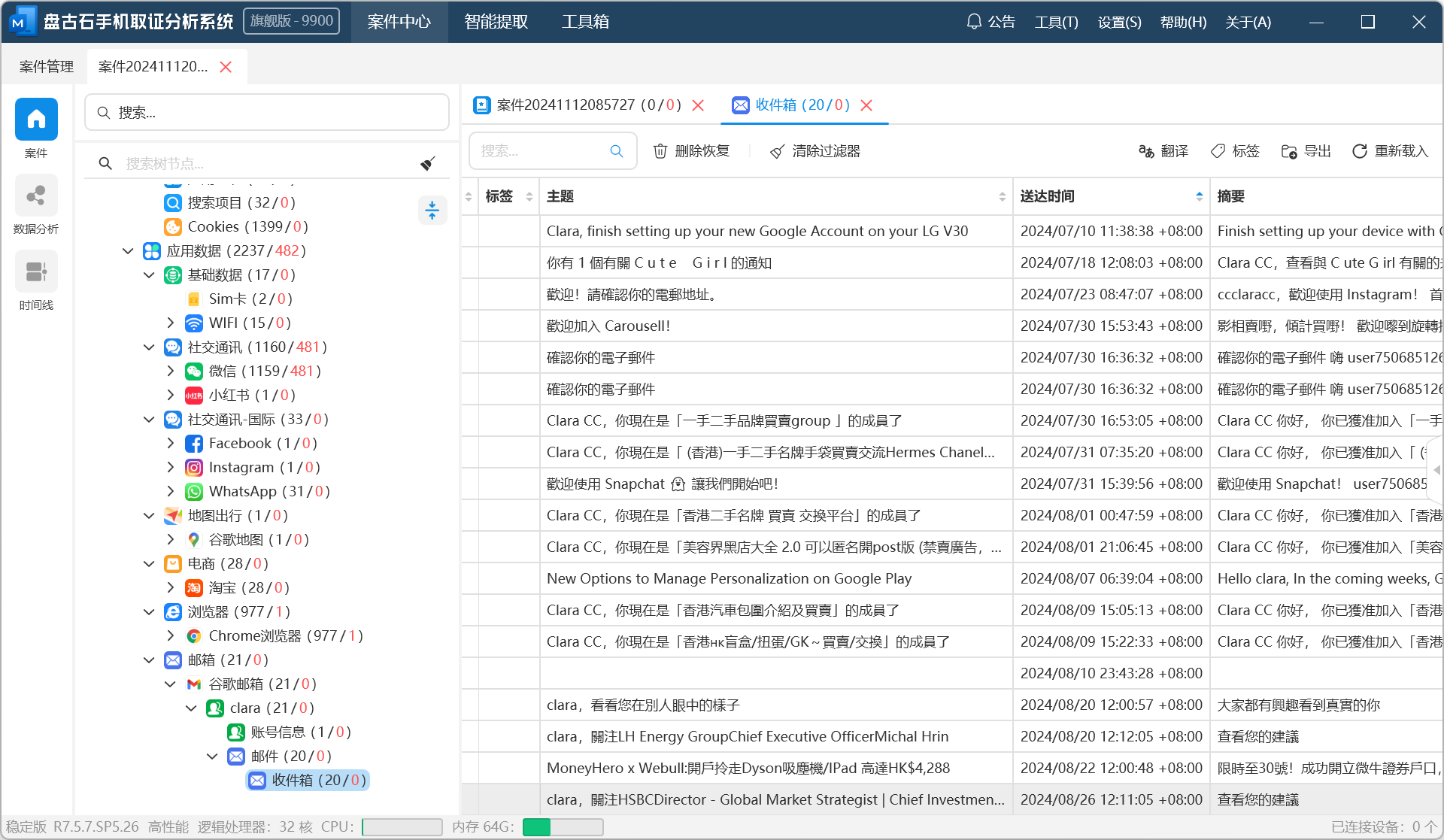Expand the WIFI tree node
This screenshot has width=1444, height=840.
point(170,323)
